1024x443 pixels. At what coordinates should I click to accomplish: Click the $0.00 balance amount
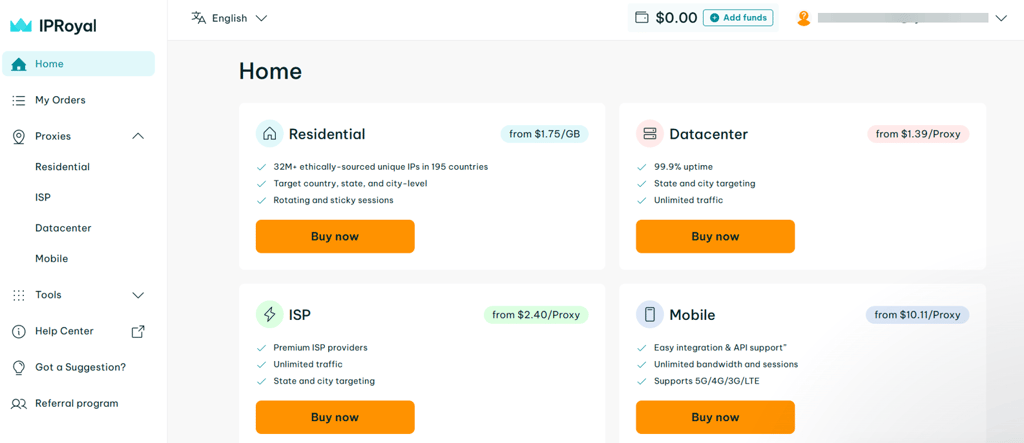pos(677,18)
